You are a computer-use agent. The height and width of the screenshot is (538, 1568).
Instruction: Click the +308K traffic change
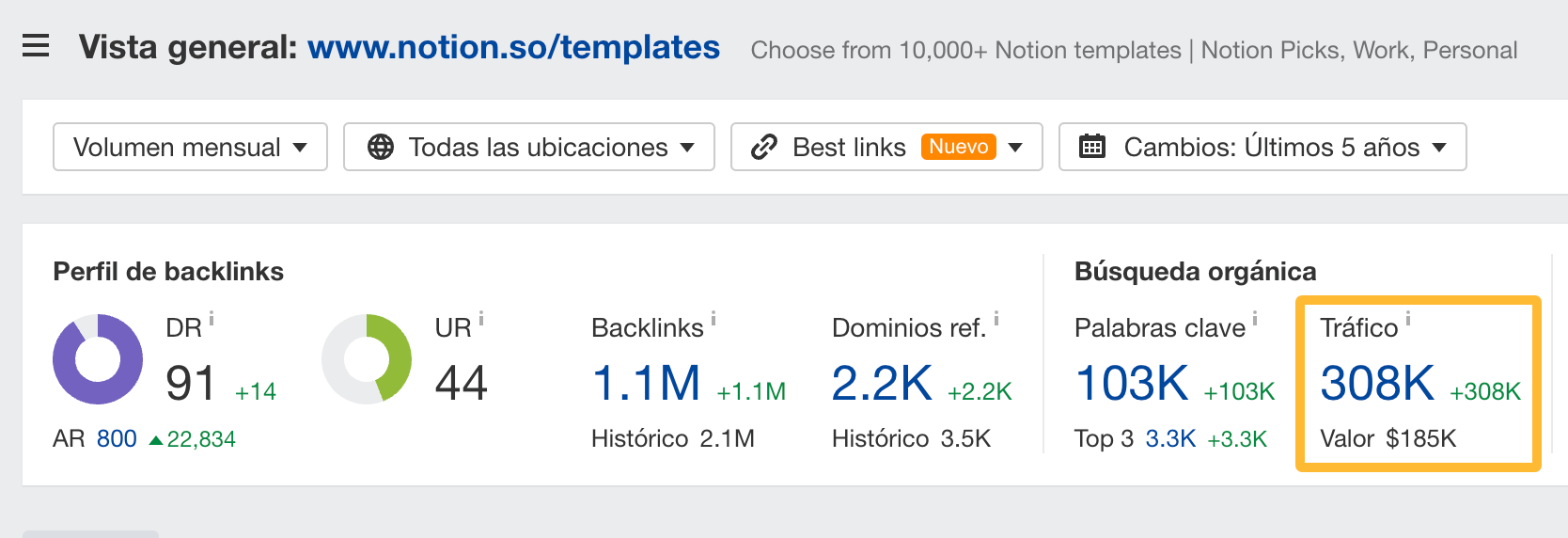[1485, 392]
